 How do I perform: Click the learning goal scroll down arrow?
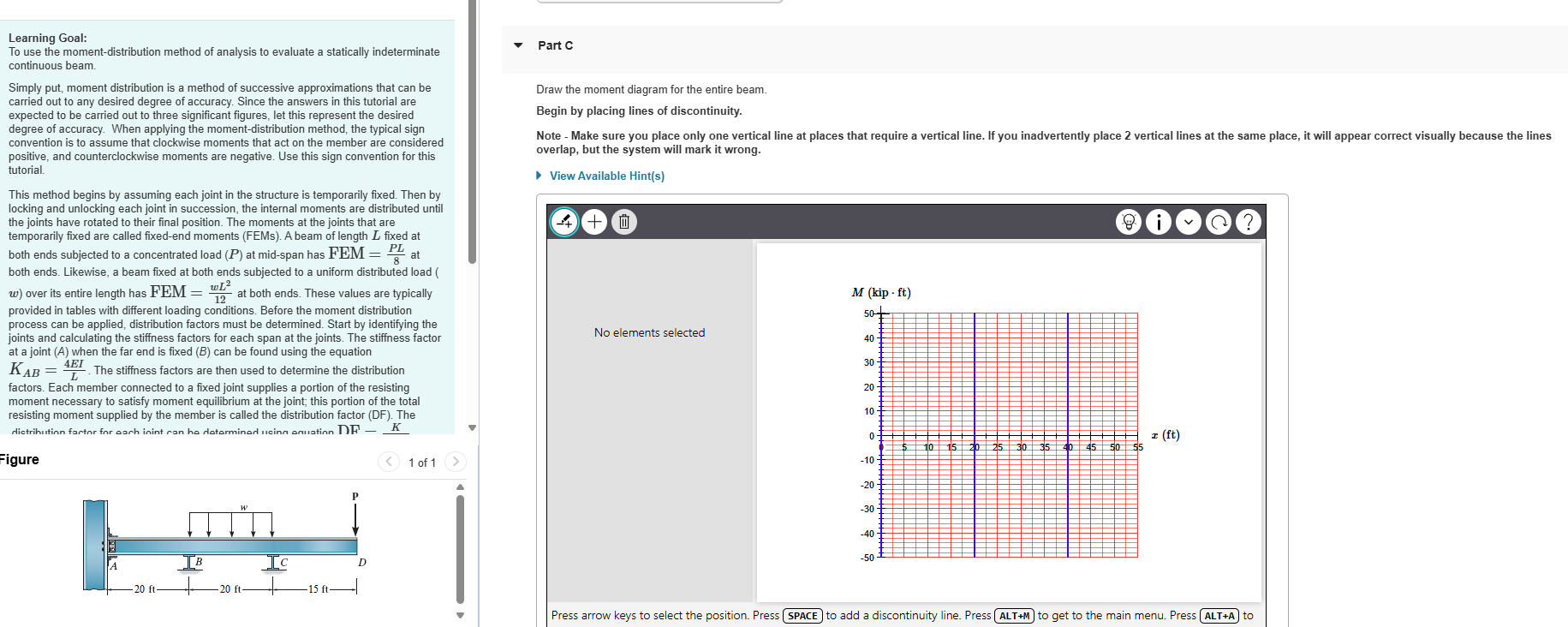[472, 427]
